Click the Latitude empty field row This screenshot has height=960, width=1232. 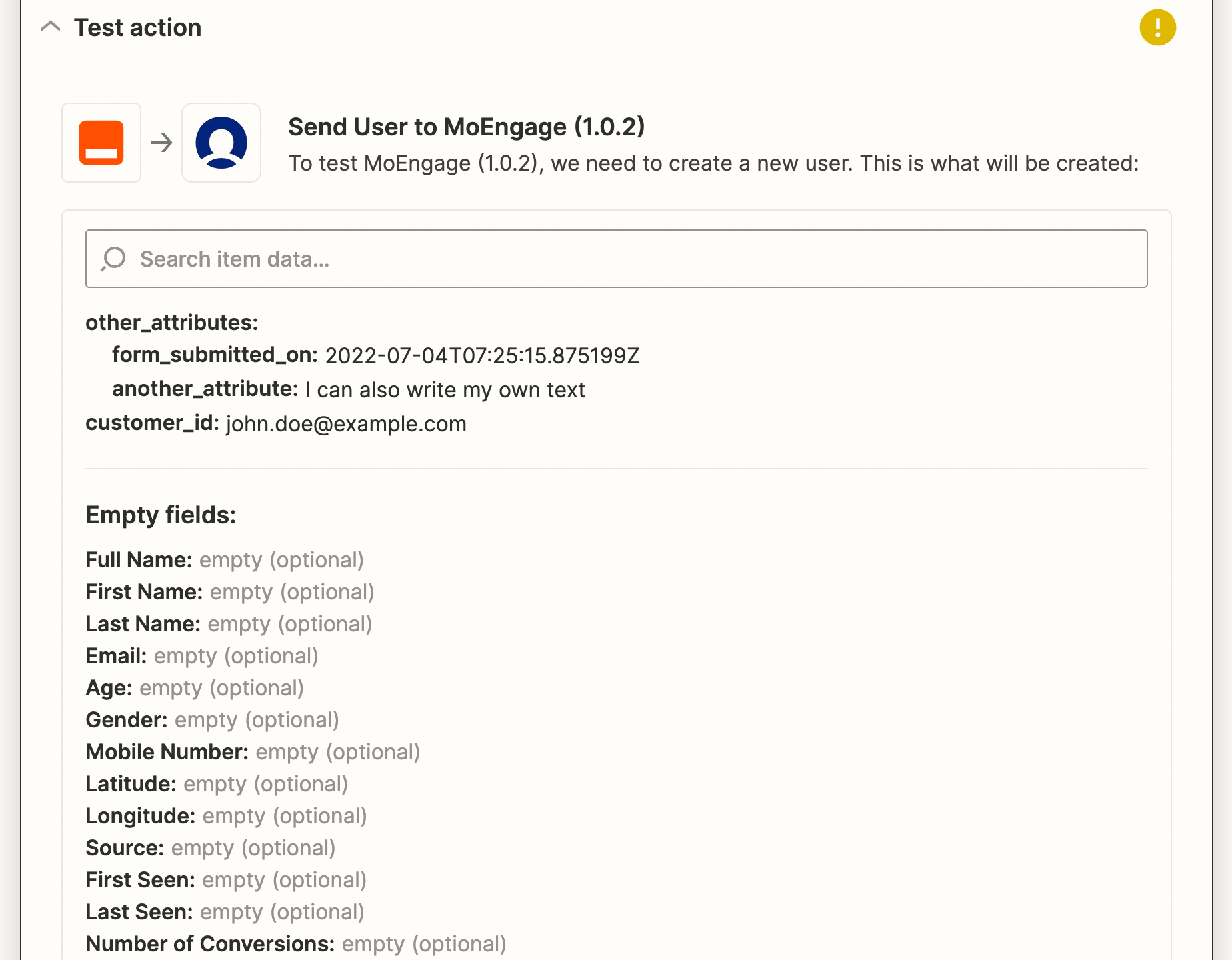tap(217, 784)
